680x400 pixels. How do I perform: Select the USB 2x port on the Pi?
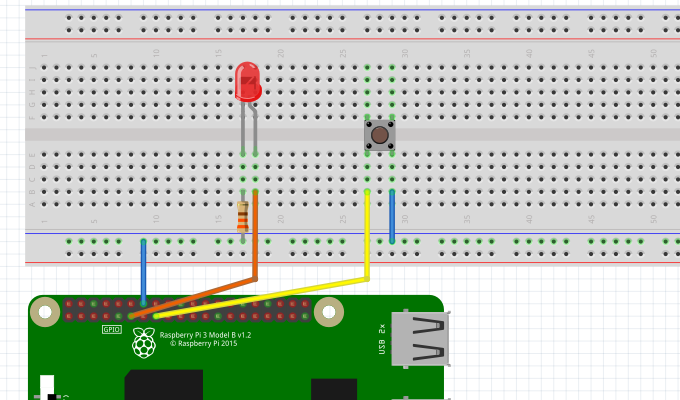click(x=420, y=339)
